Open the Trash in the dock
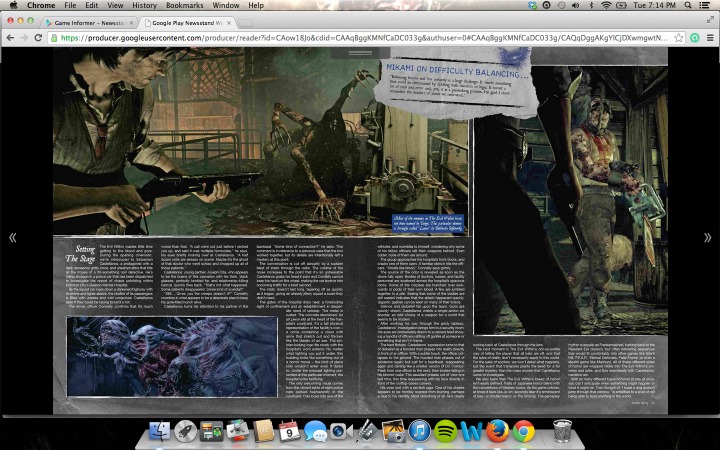This screenshot has width=720, height=450. 562,432
